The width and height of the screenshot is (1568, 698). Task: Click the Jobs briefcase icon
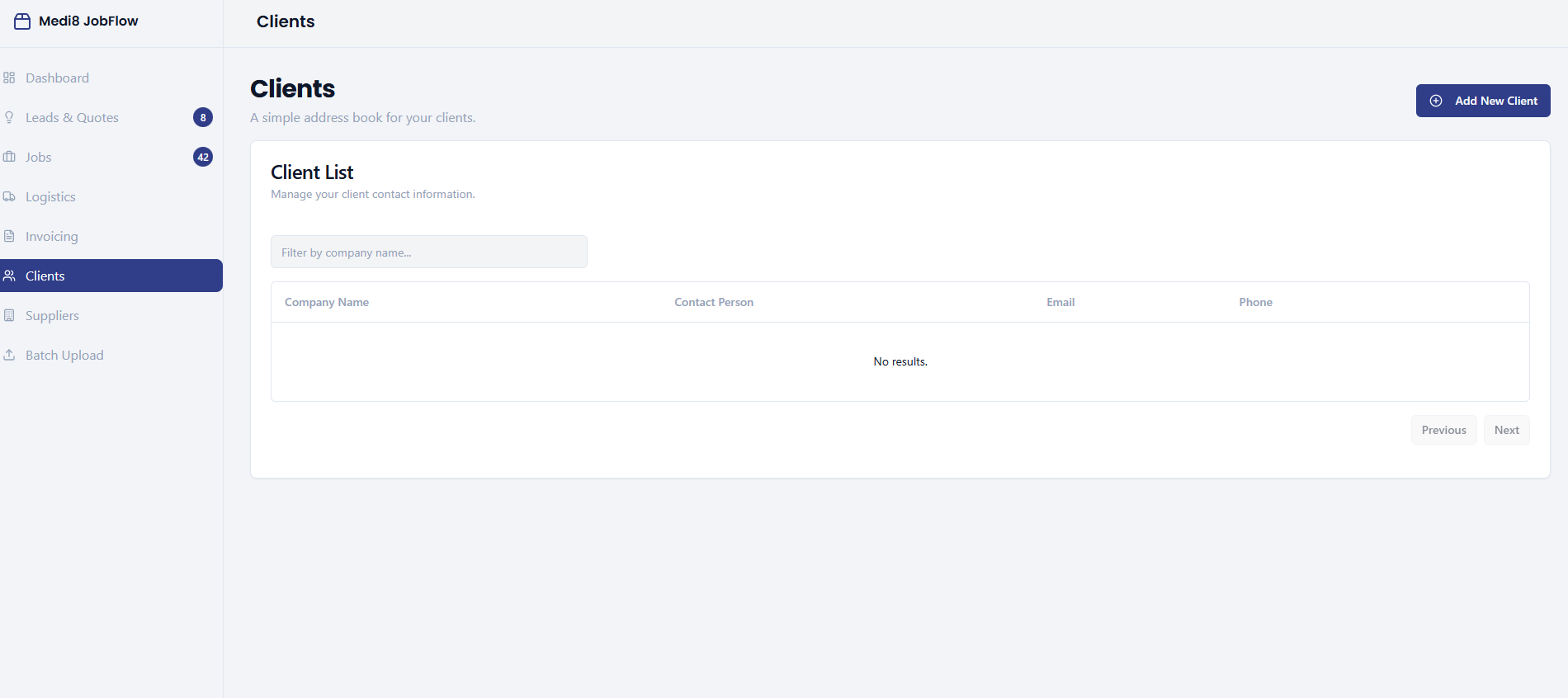point(9,157)
